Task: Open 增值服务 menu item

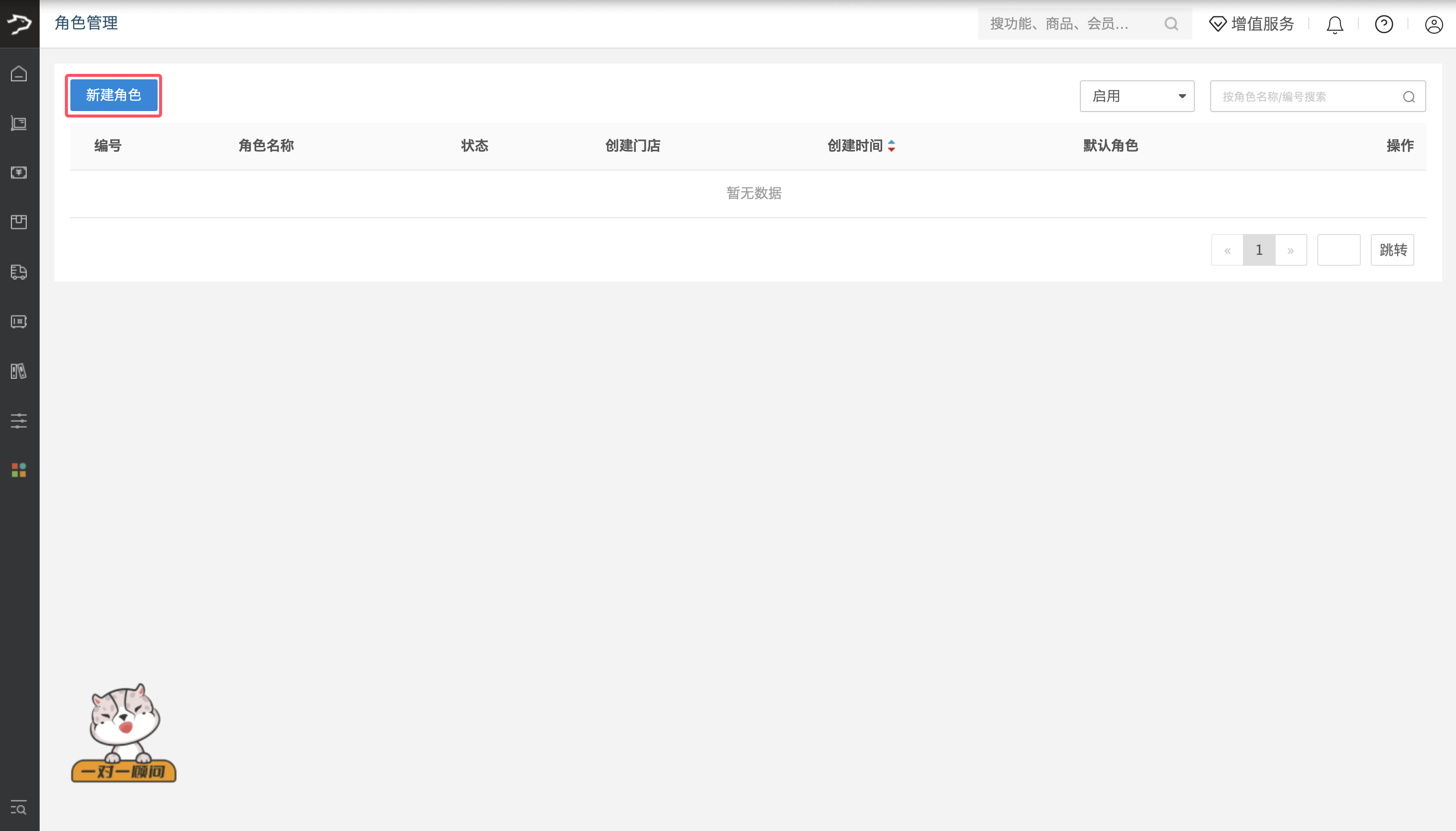Action: 1252,24
